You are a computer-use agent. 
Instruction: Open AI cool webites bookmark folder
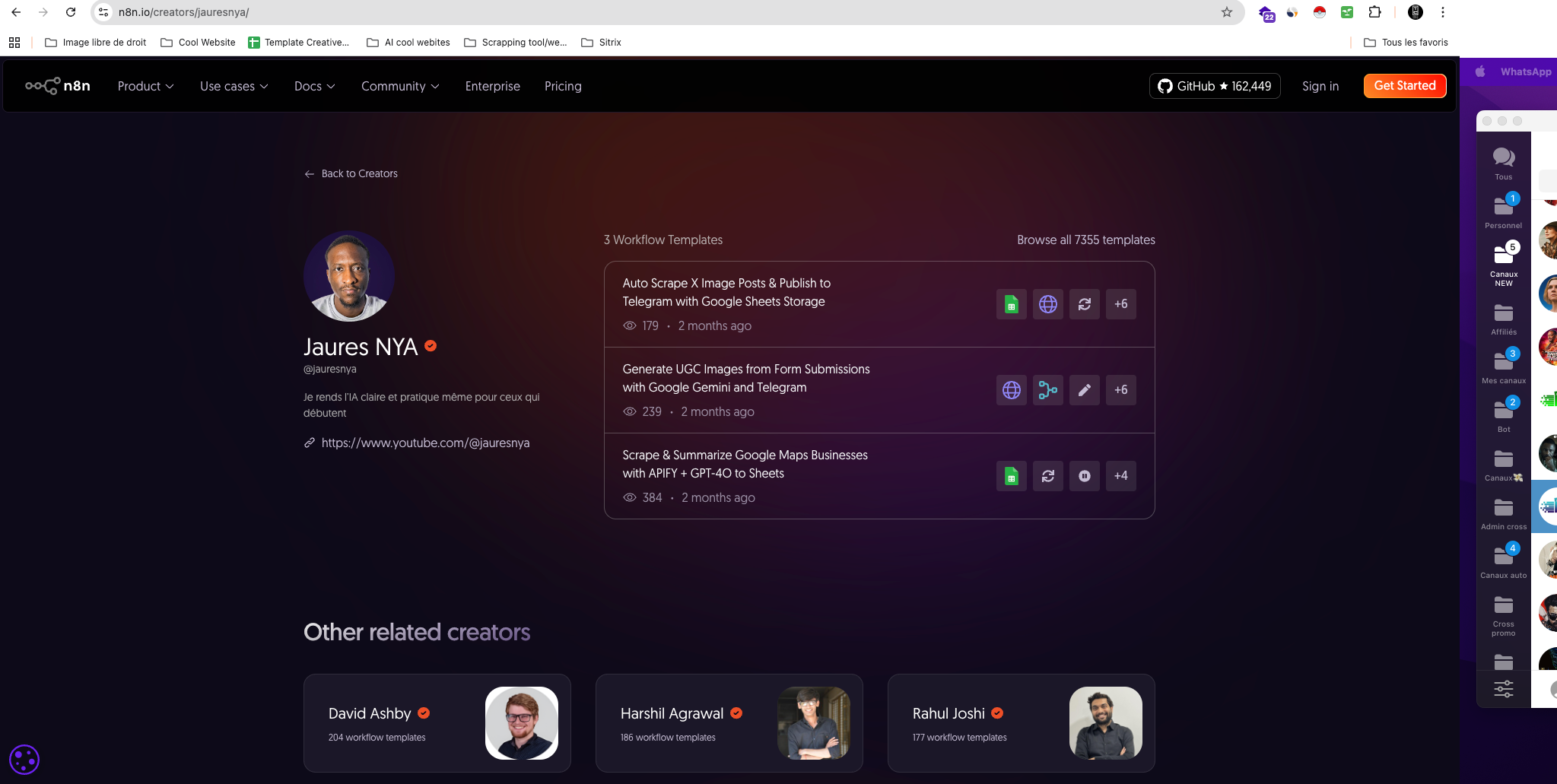(408, 43)
